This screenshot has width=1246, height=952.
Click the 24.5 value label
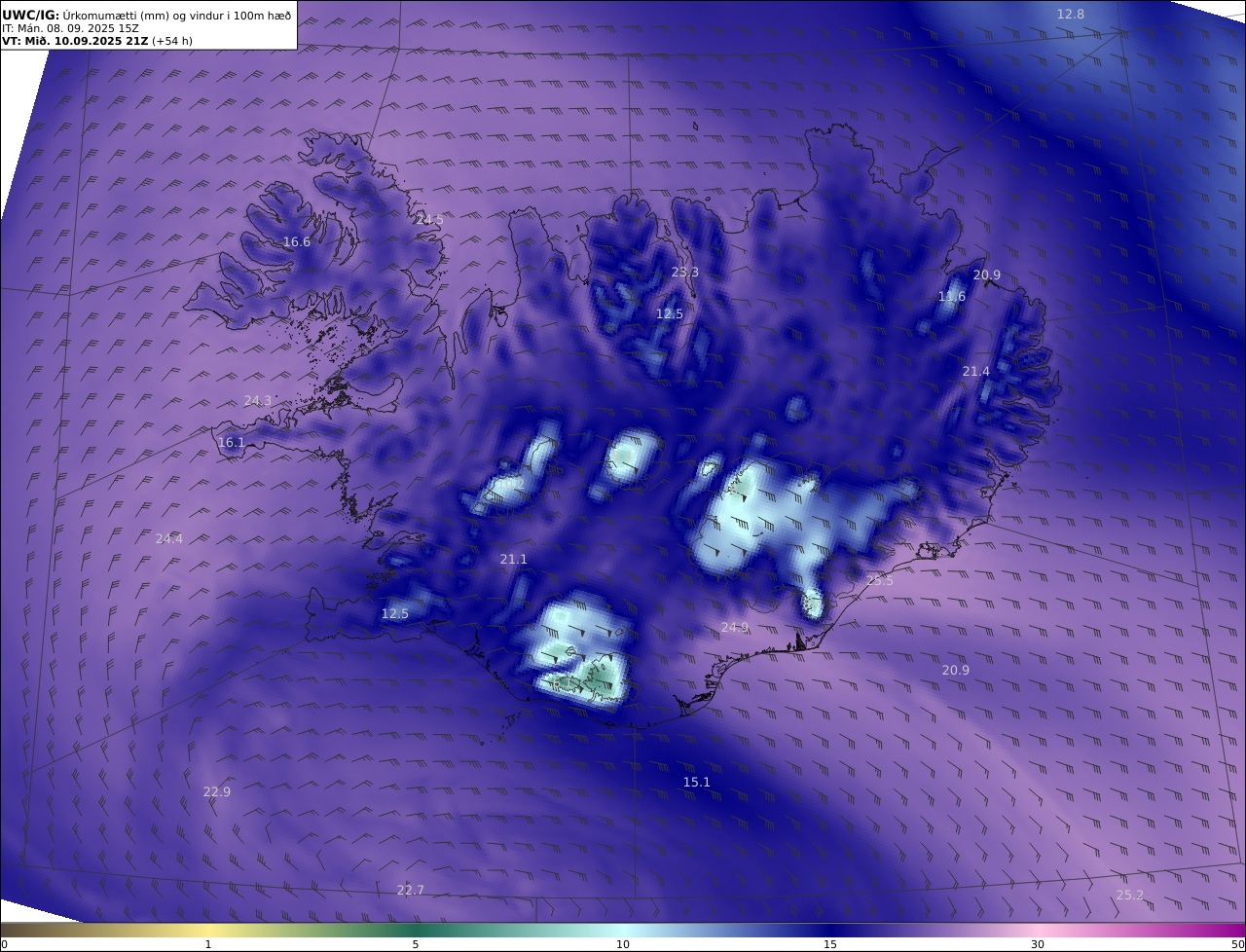pyautogui.click(x=429, y=219)
